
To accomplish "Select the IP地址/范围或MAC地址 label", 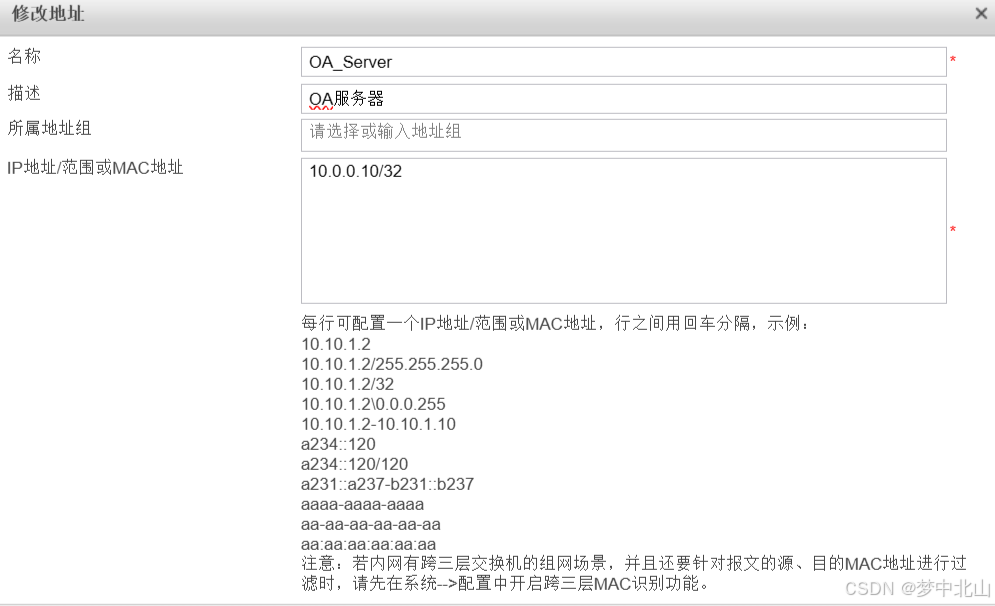I will (95, 168).
